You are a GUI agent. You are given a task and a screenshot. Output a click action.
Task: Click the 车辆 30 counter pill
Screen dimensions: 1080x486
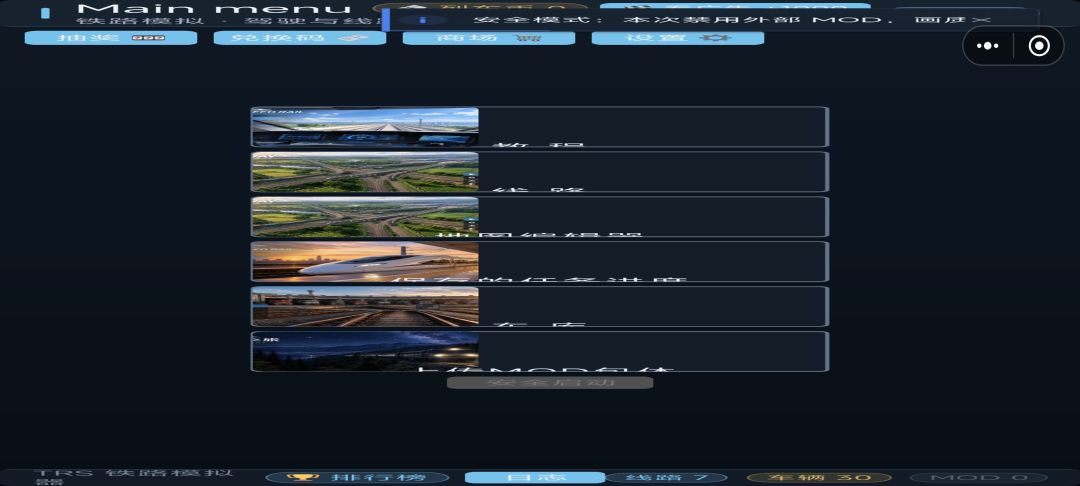[x=819, y=478]
